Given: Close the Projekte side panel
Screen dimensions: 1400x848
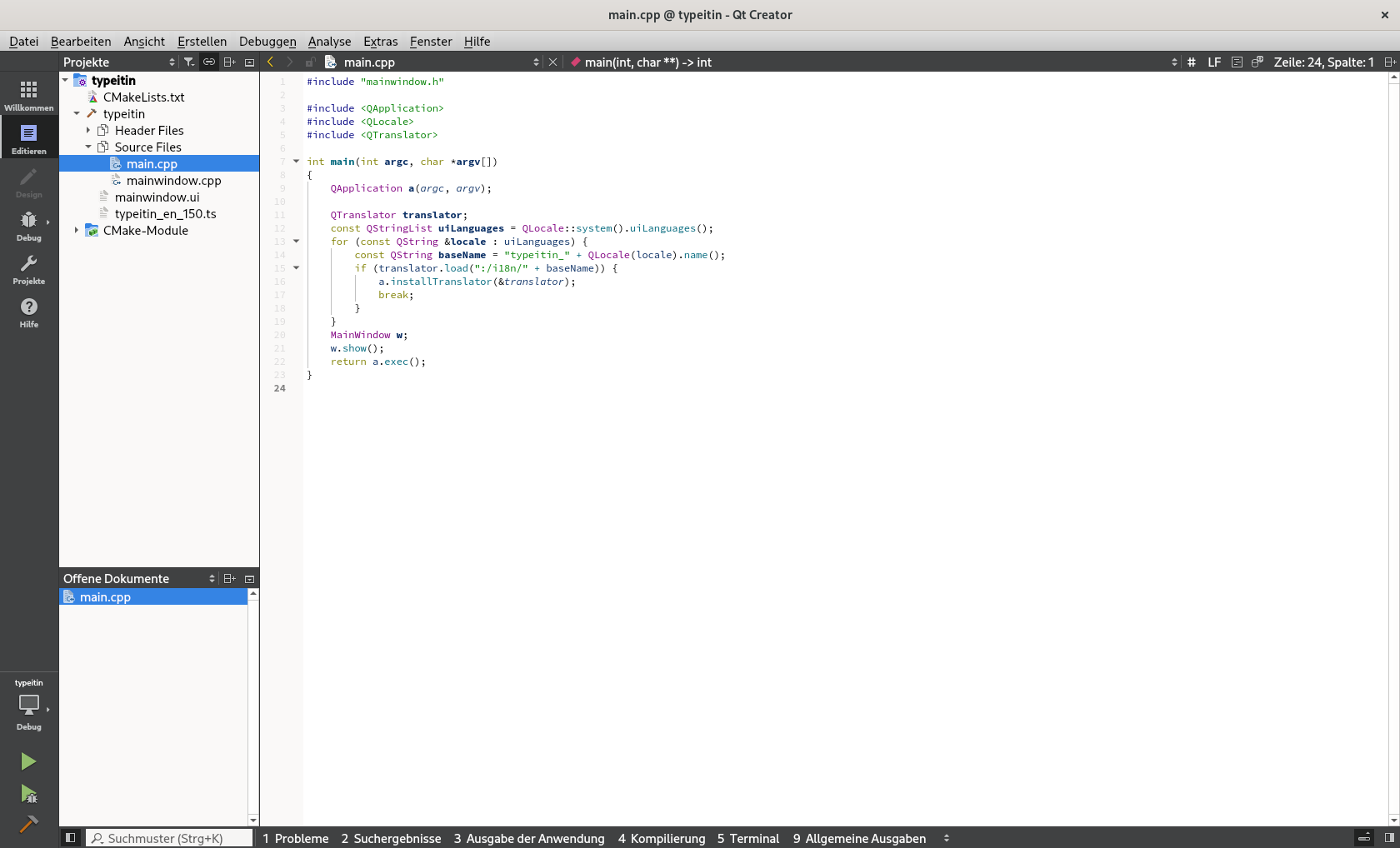Looking at the screenshot, I should point(249,62).
